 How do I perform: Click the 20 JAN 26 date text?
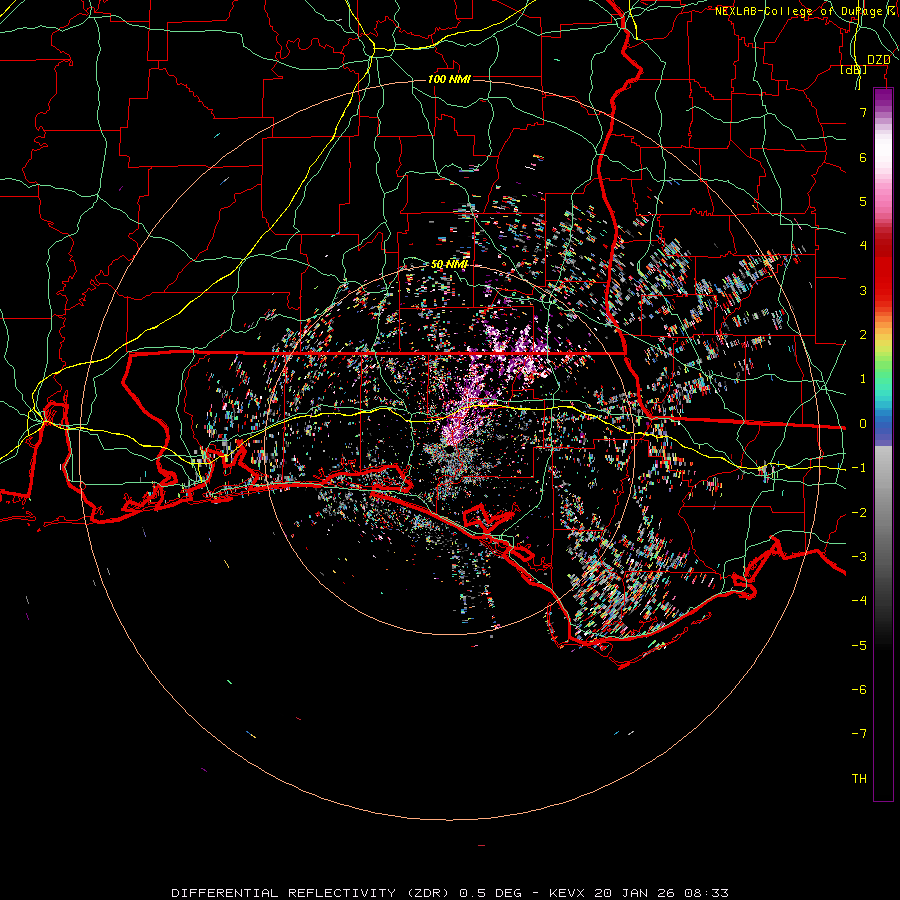634,893
